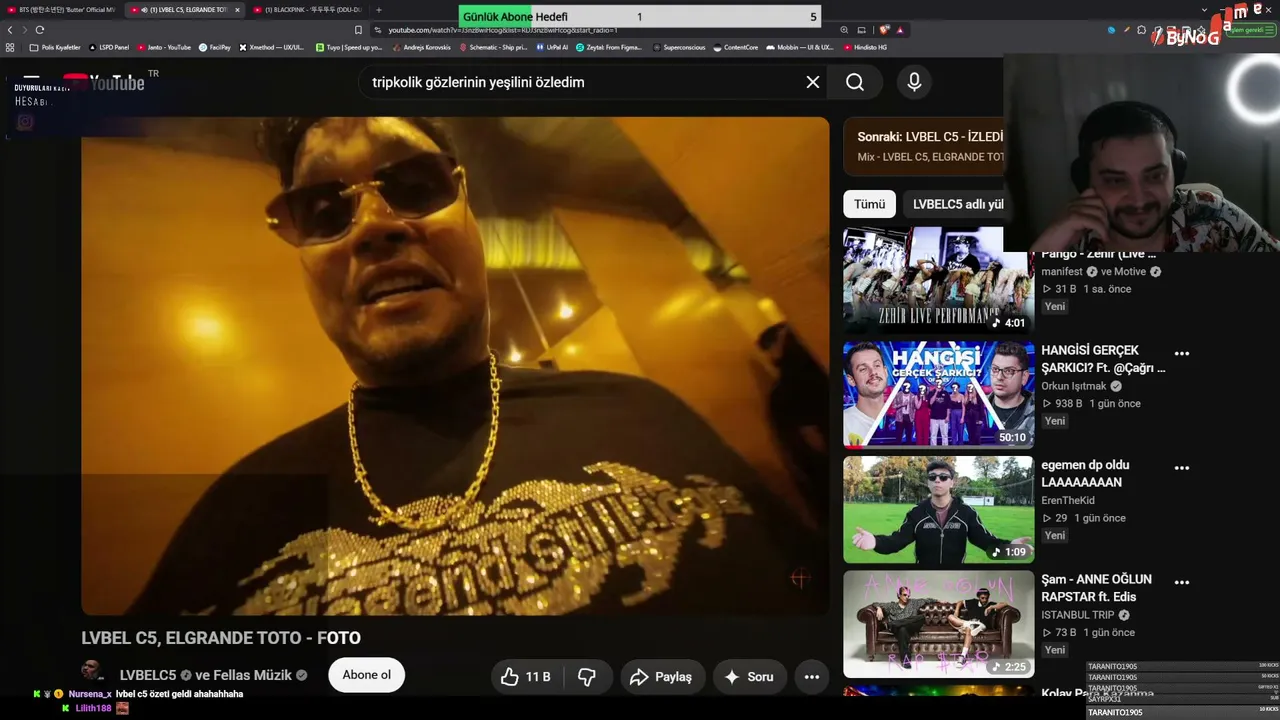
Task: Open the Hindisto HG bookmark
Action: coord(866,47)
